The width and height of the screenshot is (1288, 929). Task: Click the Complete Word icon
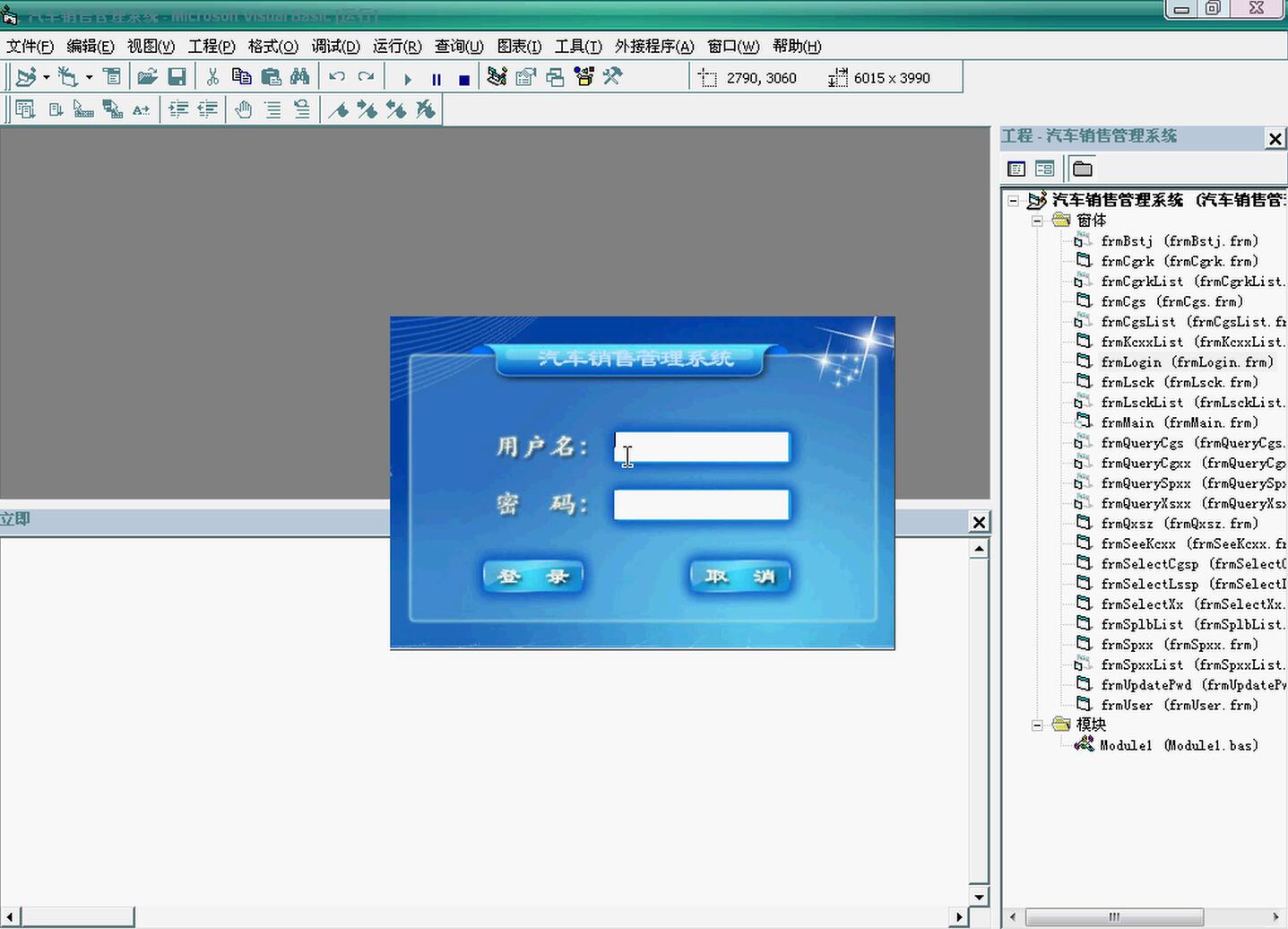[x=142, y=109]
